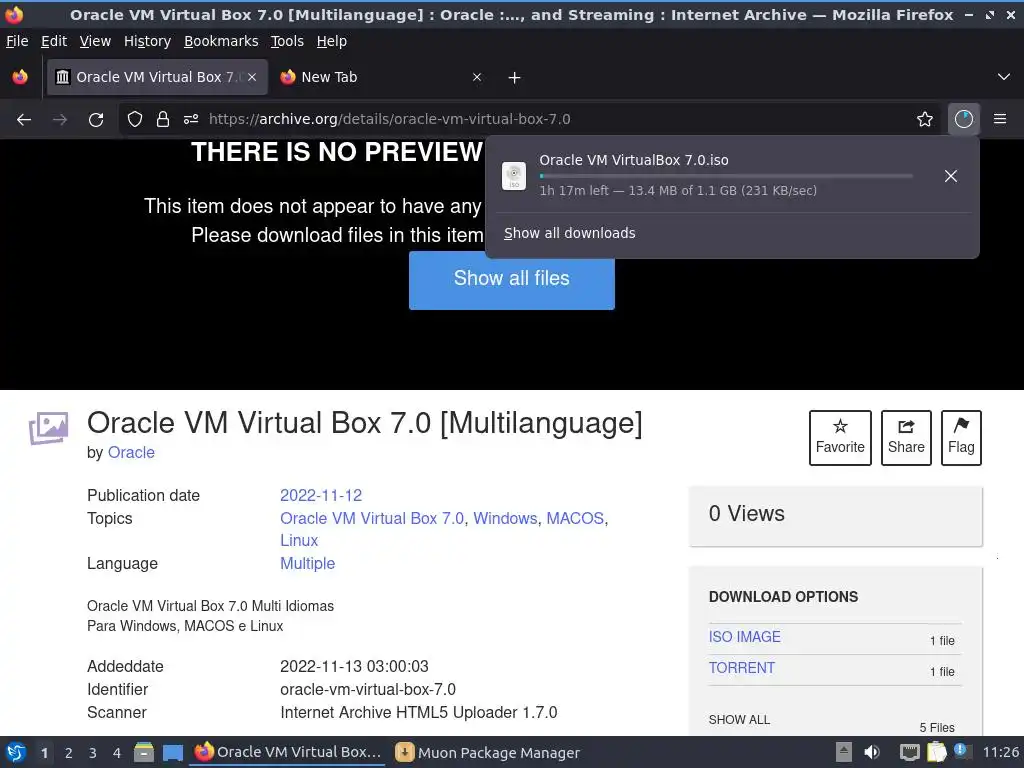Open the taskbar application menu launcher
The image size is (1024, 768).
16,753
